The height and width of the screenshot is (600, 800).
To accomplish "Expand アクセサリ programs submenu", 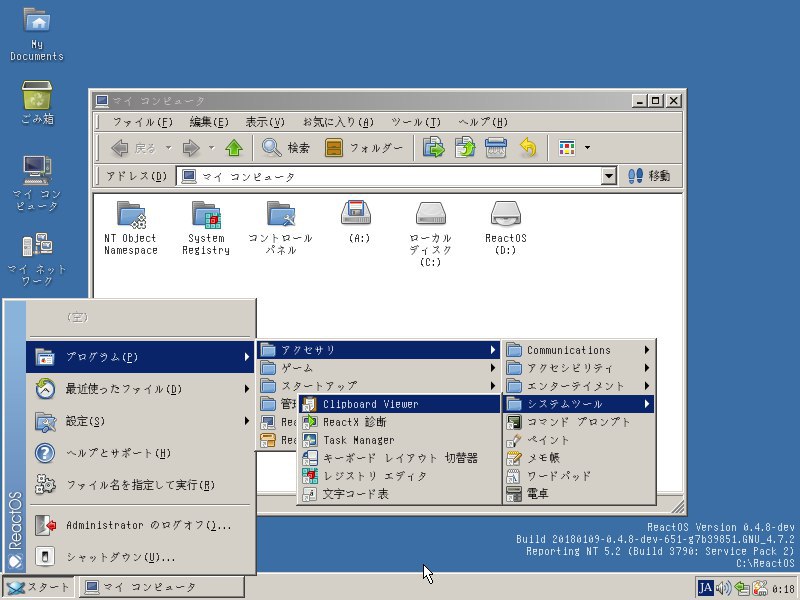I will (378, 350).
